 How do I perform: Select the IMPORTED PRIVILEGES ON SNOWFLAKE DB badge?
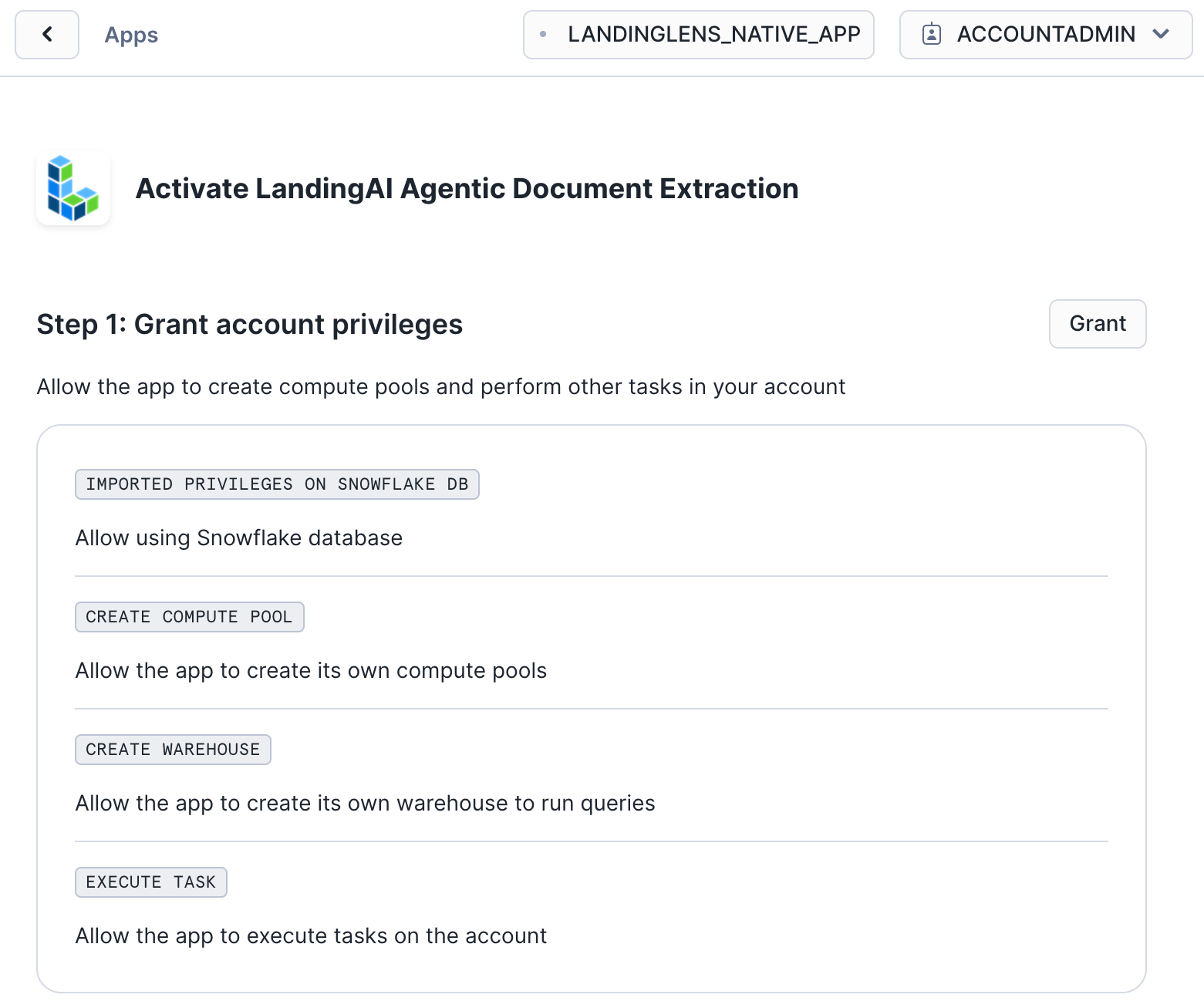tap(277, 484)
